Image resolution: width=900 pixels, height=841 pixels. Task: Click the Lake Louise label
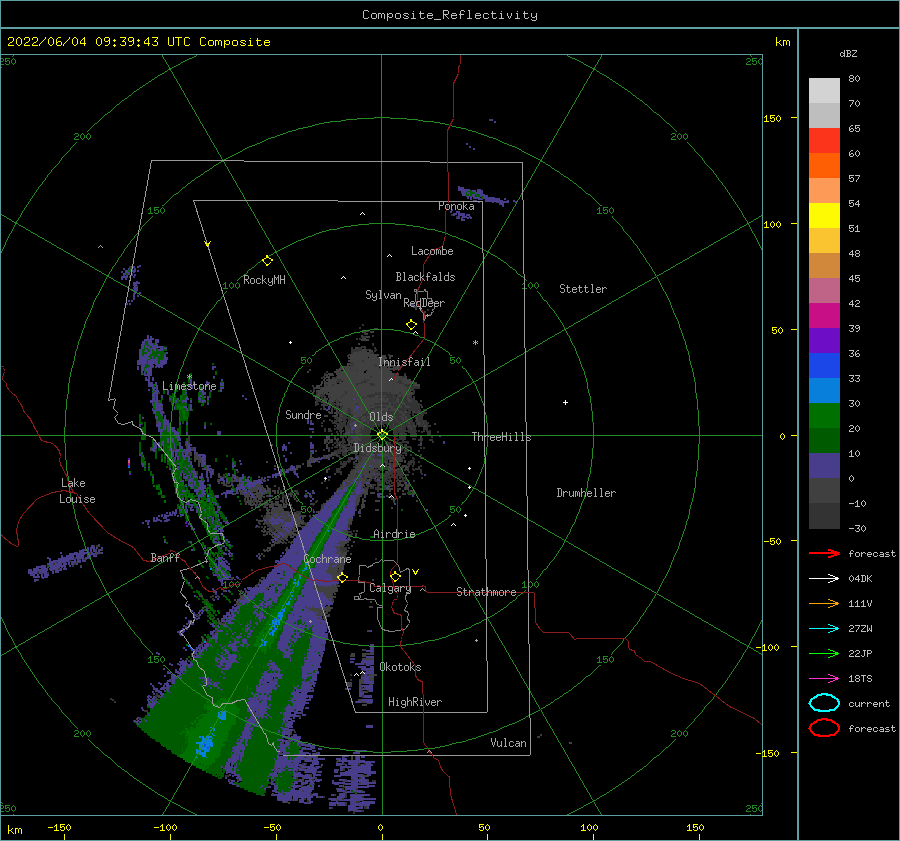coord(77,491)
